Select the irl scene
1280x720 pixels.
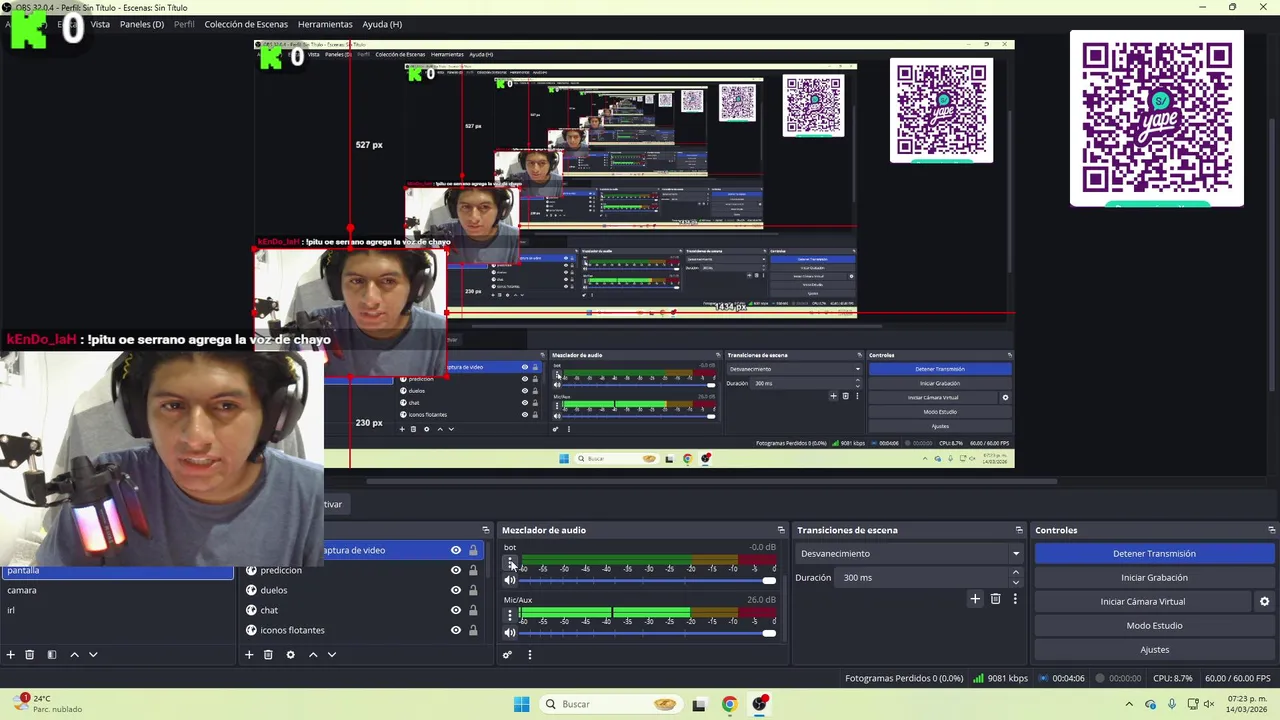point(118,610)
